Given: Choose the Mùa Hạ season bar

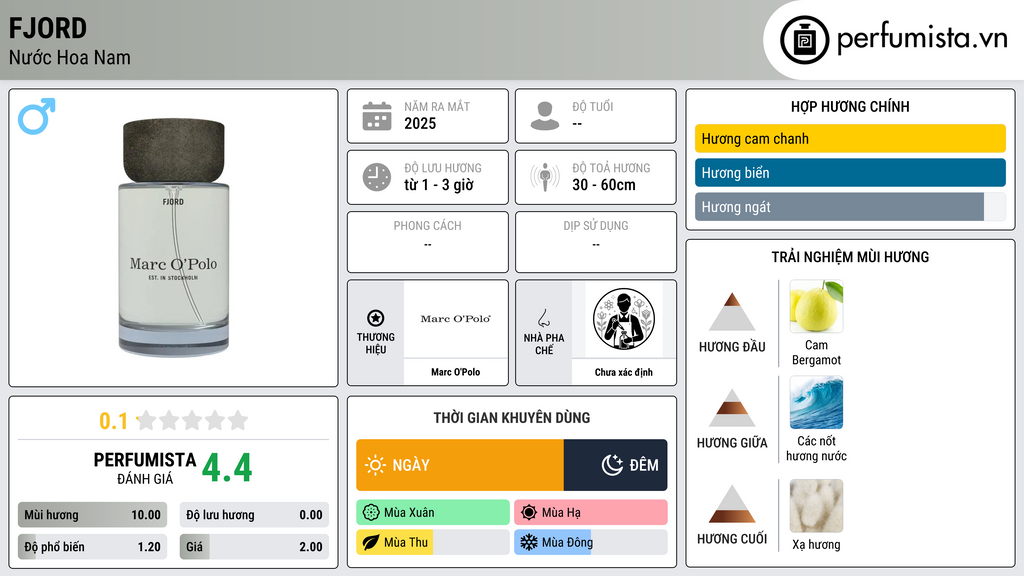Looking at the screenshot, I should 591,513.
